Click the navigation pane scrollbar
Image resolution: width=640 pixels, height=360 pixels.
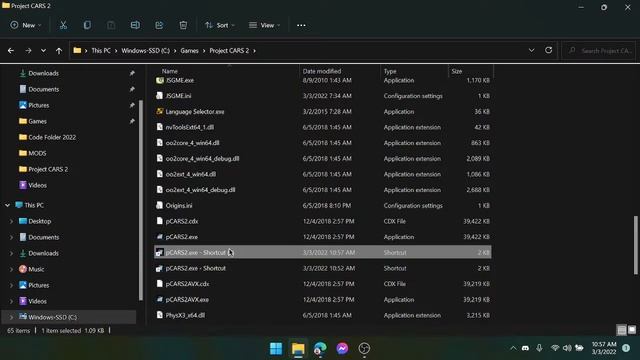point(141,200)
